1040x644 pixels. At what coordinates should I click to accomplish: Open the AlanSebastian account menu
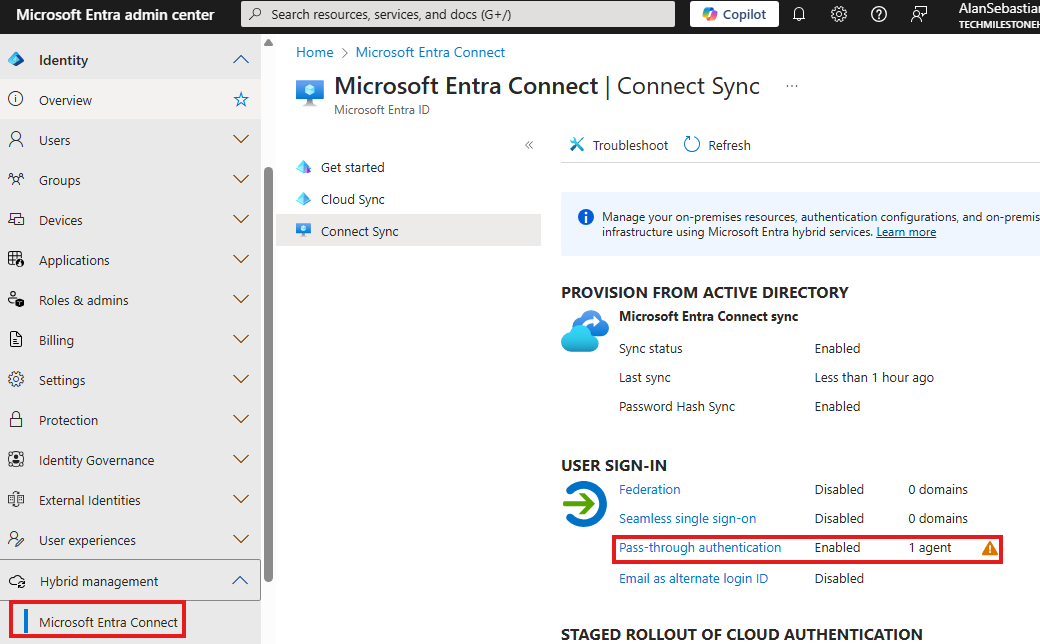point(998,15)
